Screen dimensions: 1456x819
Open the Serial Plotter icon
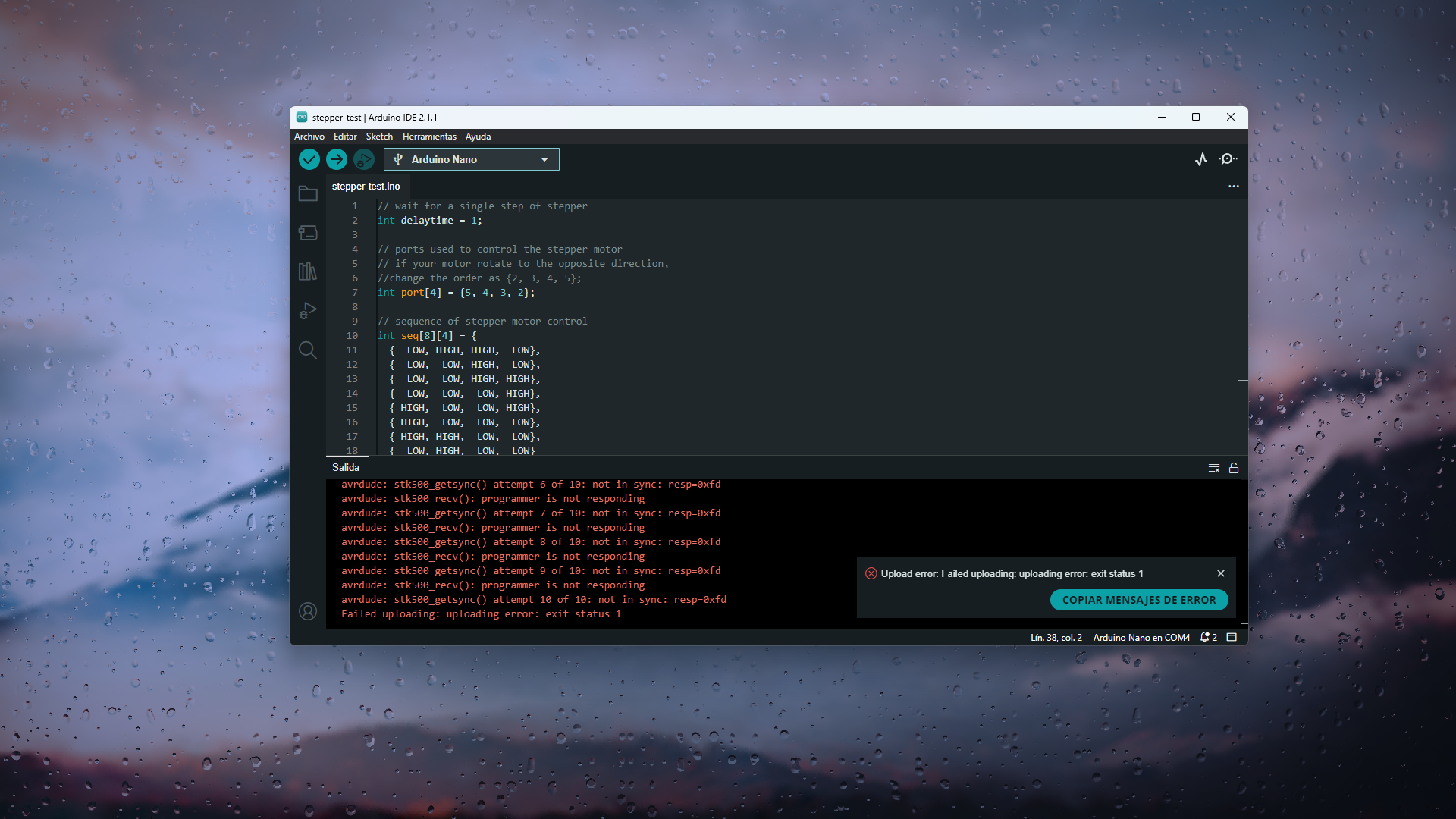(x=1201, y=159)
